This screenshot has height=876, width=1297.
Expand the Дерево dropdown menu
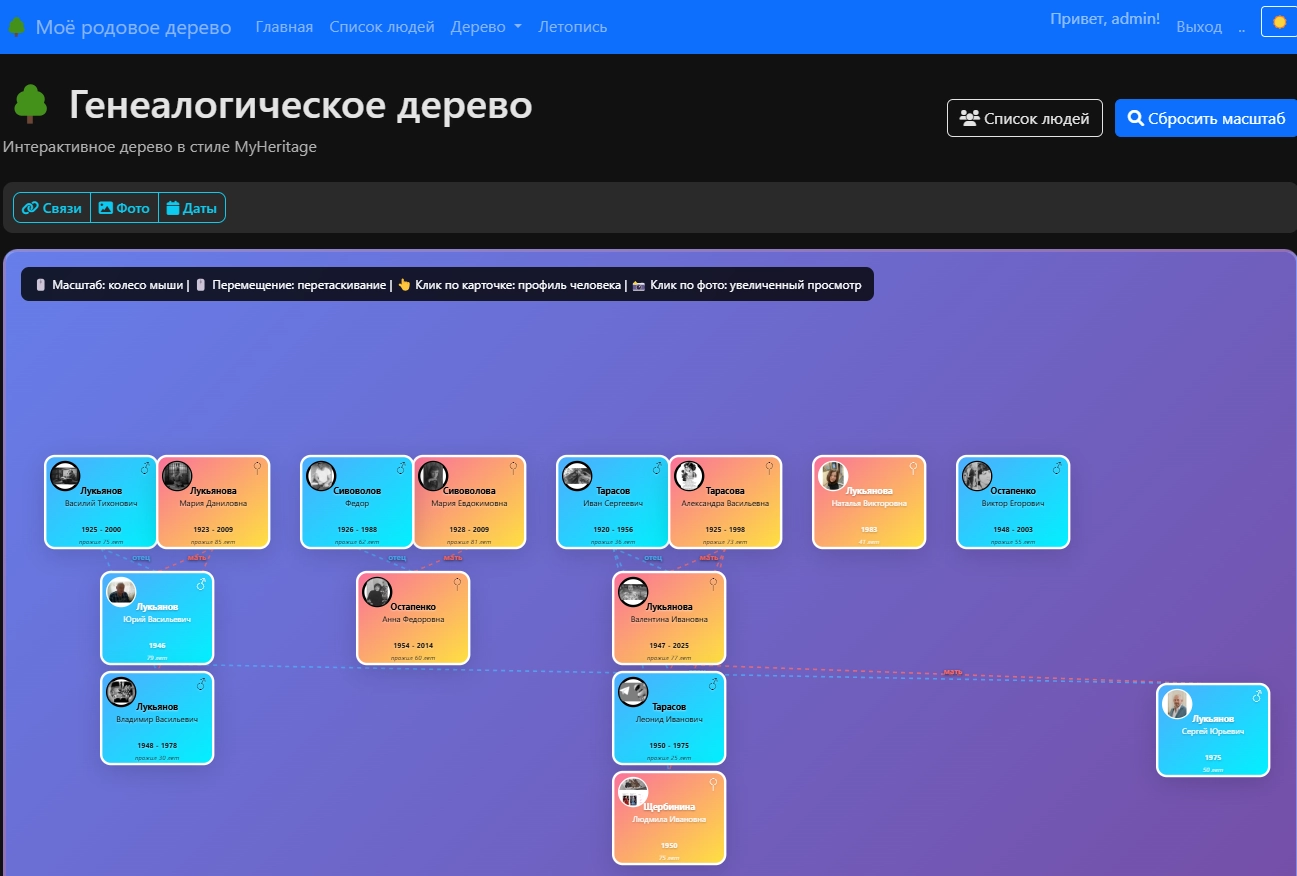pos(486,27)
